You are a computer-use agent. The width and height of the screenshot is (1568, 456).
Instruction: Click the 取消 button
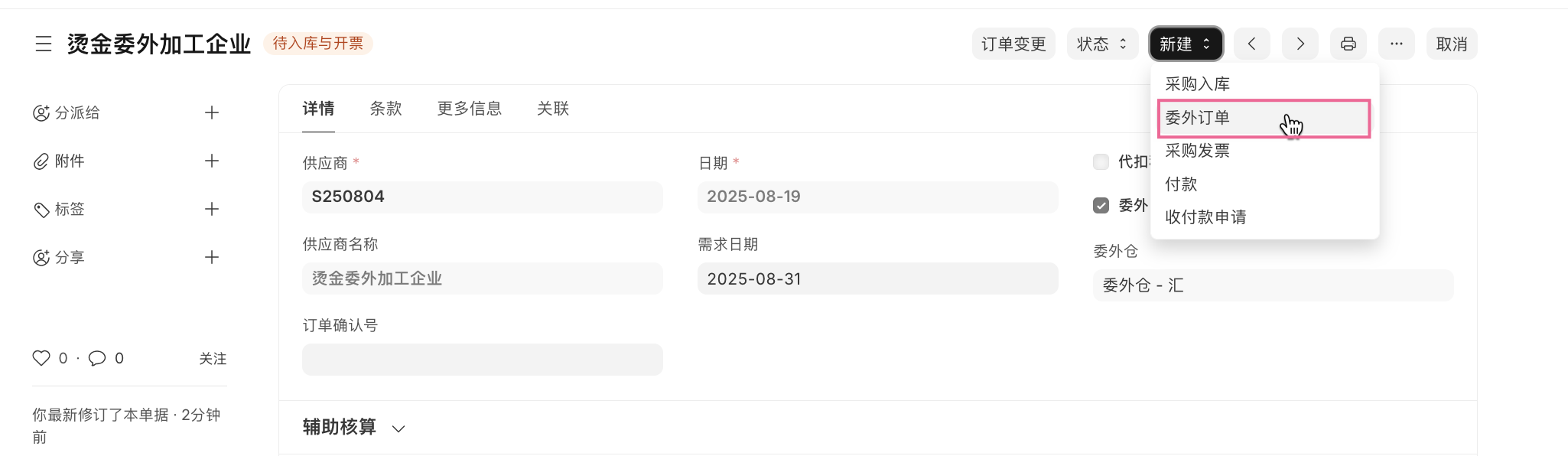pyautogui.click(x=1451, y=44)
